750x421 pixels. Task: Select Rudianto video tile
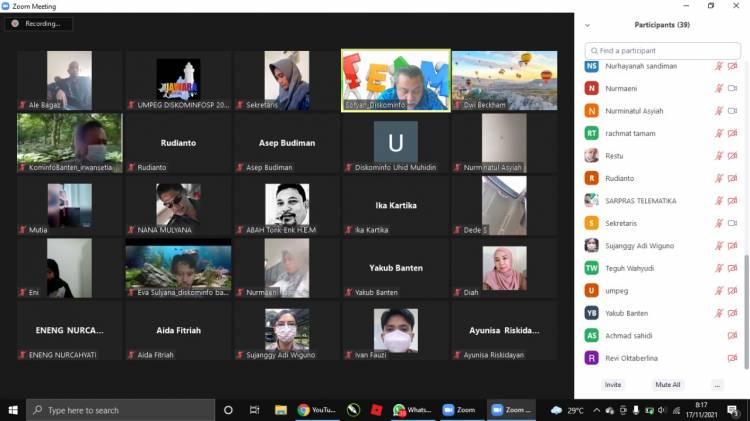pyautogui.click(x=178, y=143)
